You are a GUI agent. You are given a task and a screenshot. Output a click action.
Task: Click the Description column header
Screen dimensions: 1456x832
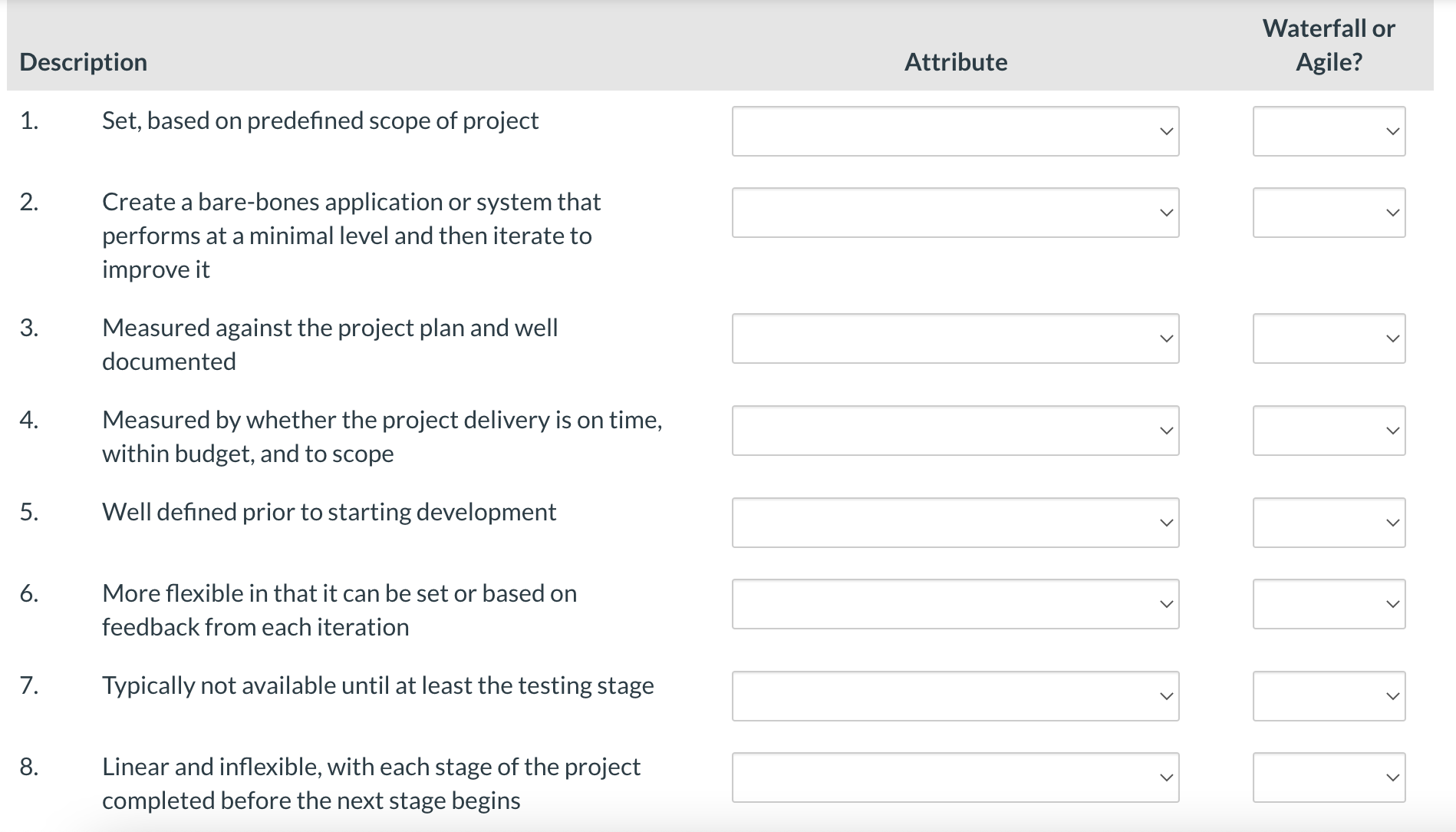[84, 62]
